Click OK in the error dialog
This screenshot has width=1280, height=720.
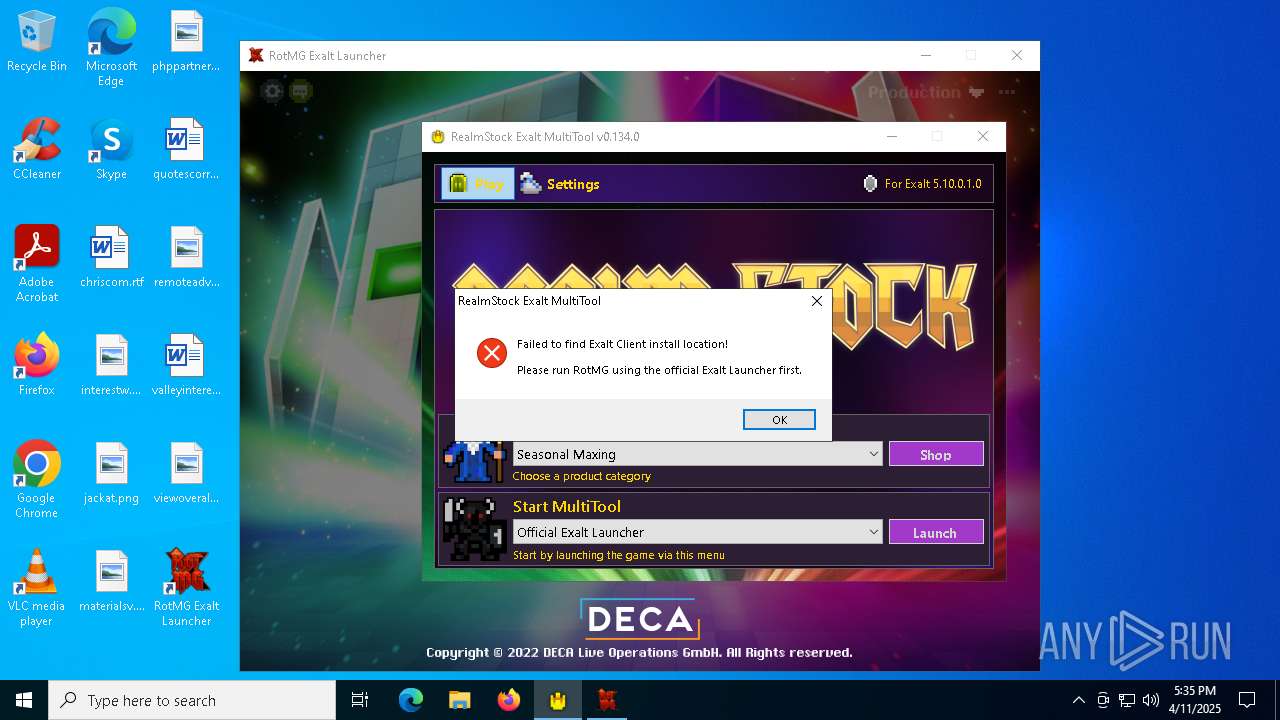point(779,420)
